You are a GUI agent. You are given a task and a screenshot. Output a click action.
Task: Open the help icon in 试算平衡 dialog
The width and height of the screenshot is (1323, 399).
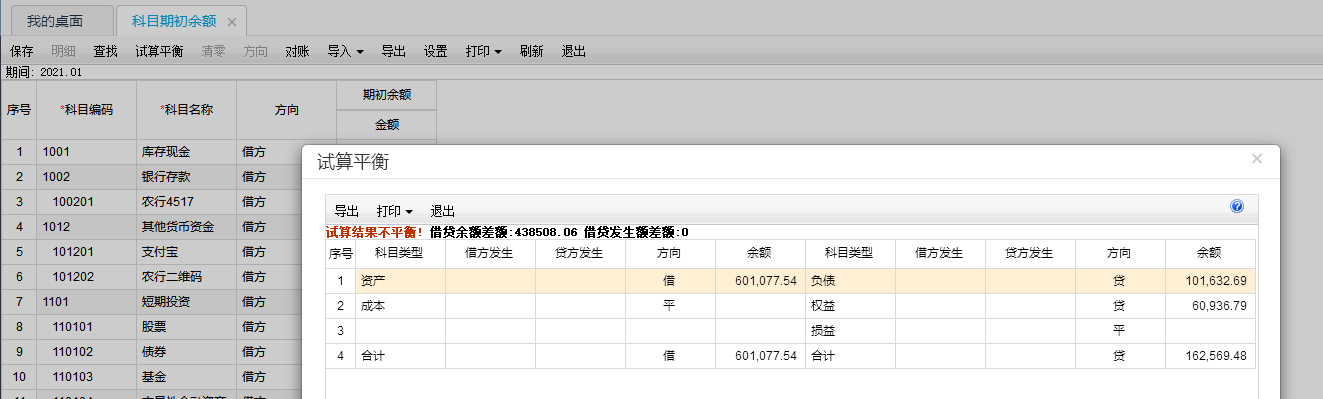(x=1237, y=207)
